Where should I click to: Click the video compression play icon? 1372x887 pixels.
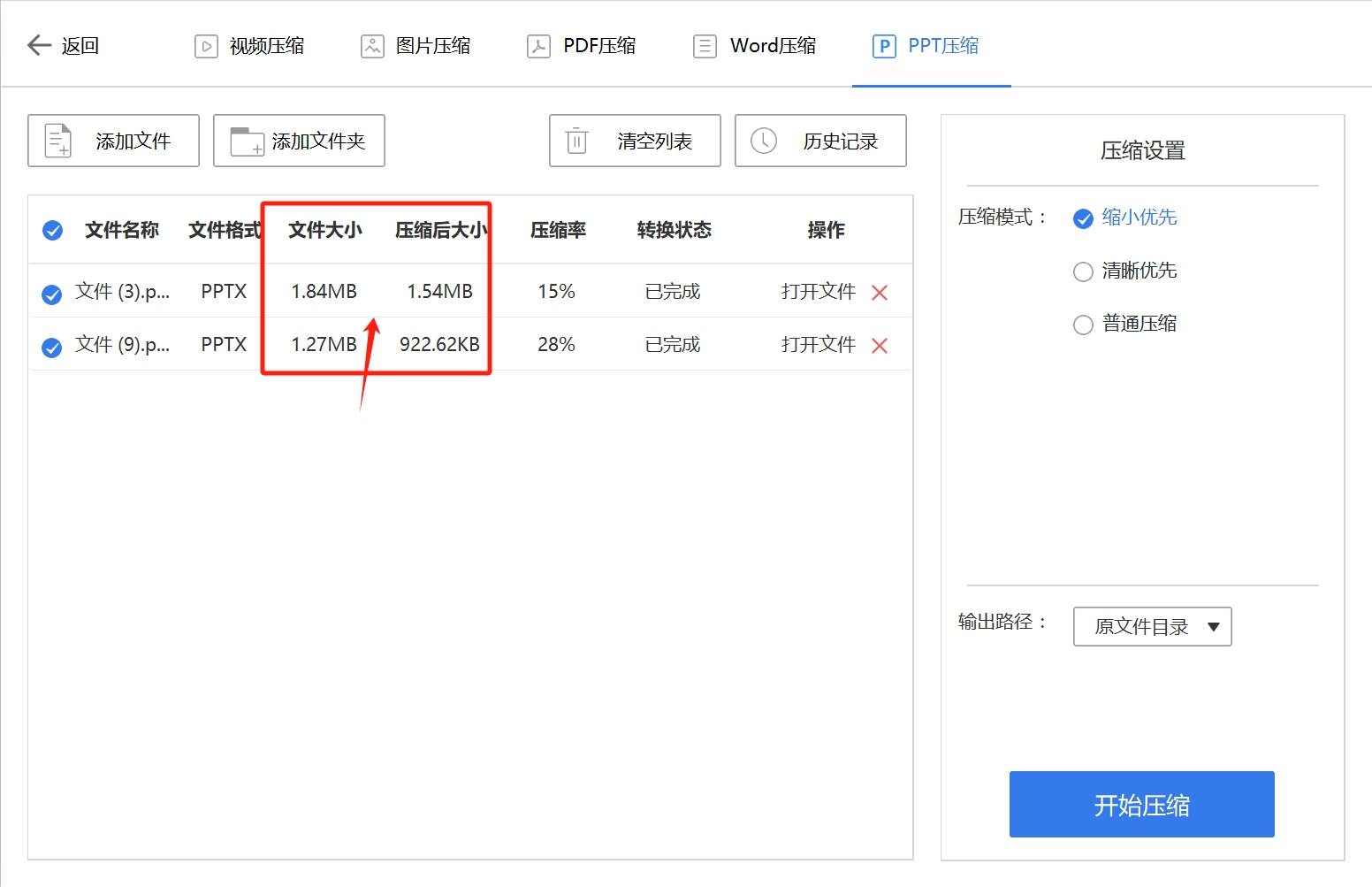pos(206,46)
